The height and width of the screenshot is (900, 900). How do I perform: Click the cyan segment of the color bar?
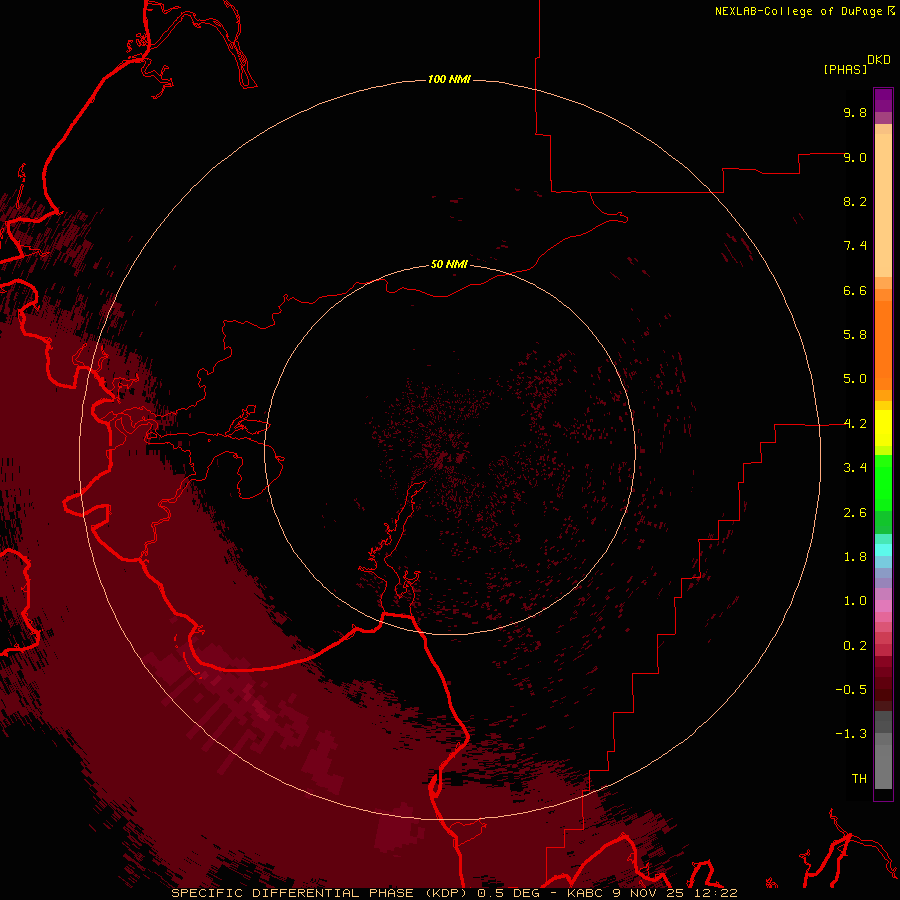(883, 550)
